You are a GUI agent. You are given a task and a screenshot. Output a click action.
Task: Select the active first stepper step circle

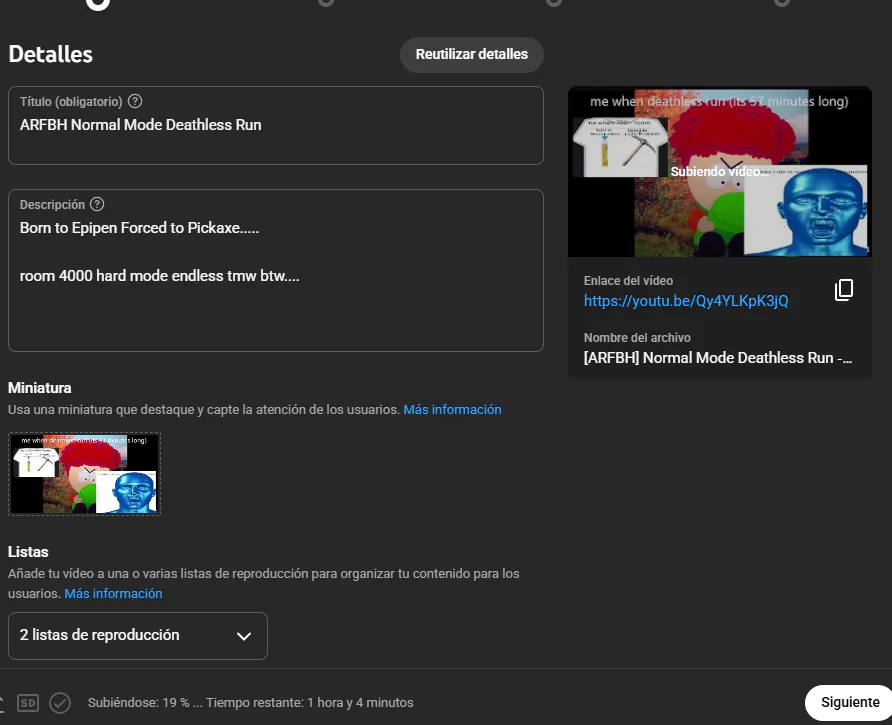pos(98,3)
